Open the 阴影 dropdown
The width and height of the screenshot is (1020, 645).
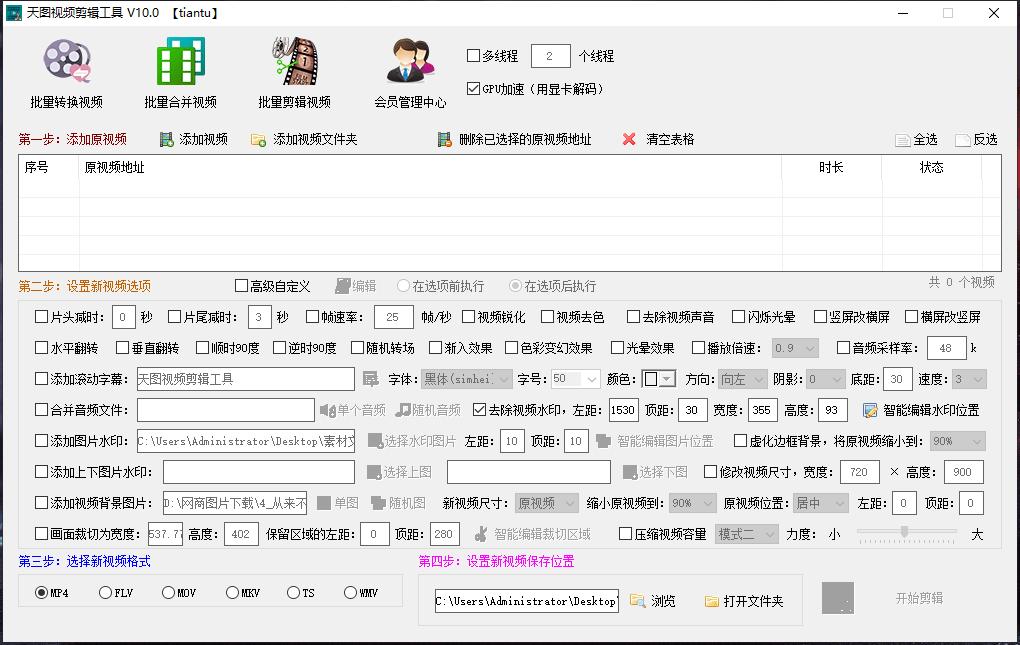click(825, 379)
